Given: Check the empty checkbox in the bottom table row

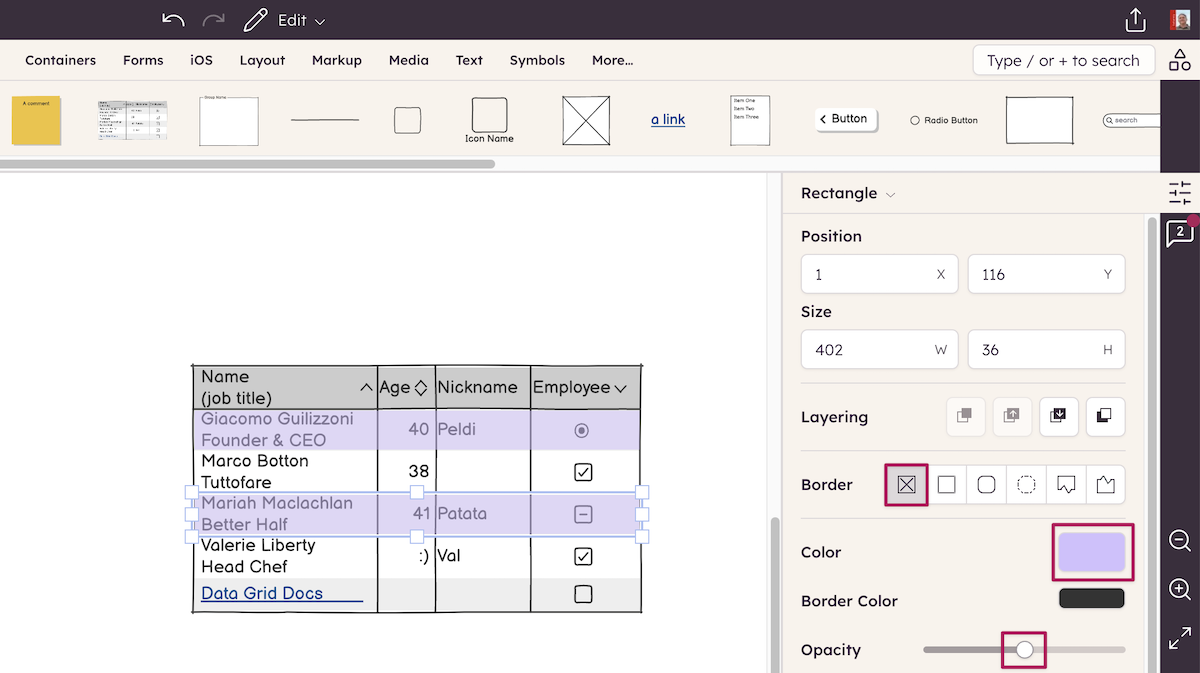Looking at the screenshot, I should point(585,592).
